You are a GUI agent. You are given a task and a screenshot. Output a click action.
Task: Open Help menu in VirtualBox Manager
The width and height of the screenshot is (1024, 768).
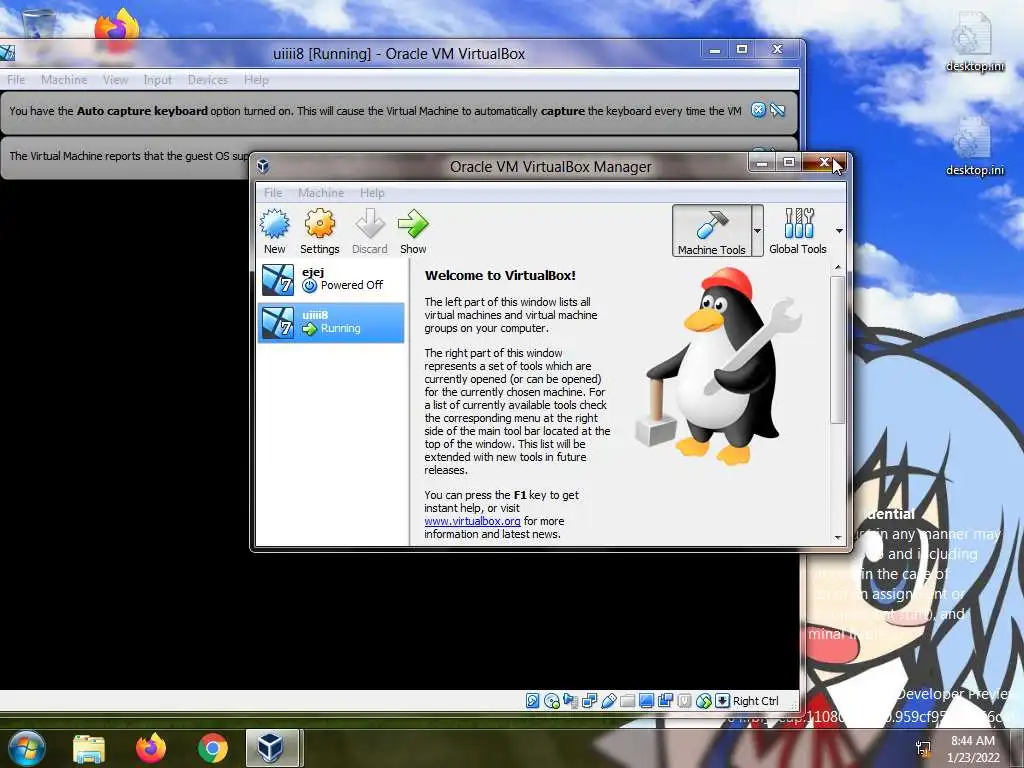tap(372, 193)
